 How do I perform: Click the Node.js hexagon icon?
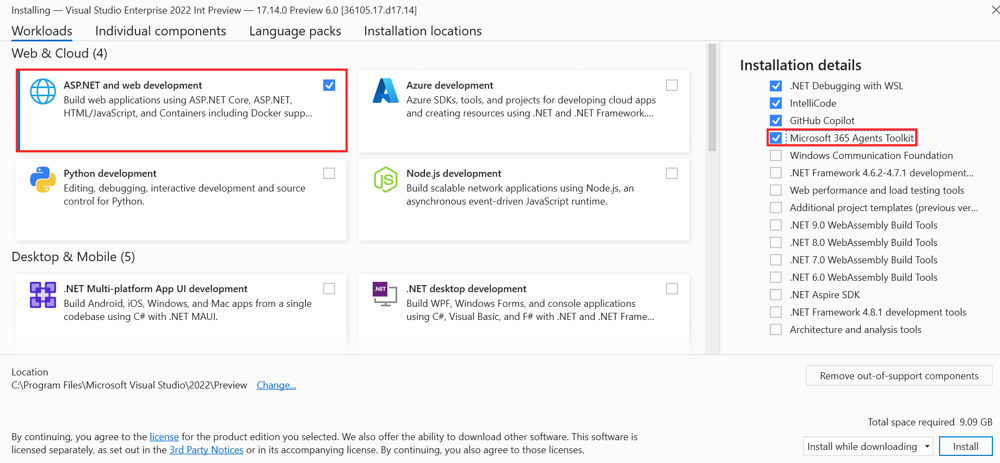pyautogui.click(x=385, y=180)
